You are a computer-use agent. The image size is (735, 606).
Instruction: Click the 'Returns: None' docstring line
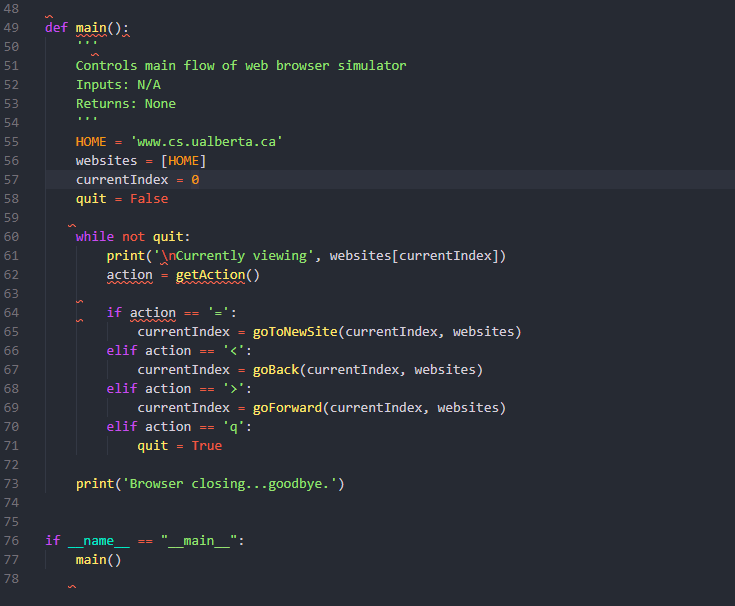coord(126,104)
